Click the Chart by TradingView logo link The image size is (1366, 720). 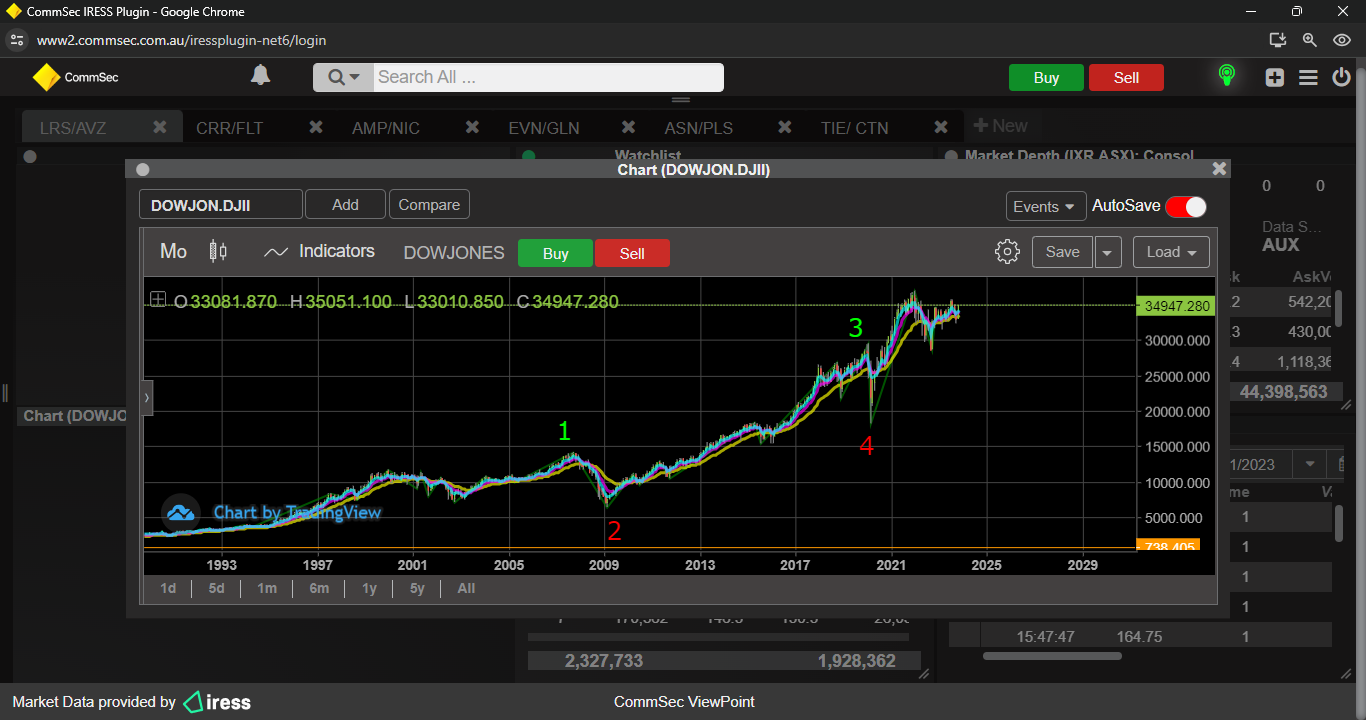tap(272, 513)
